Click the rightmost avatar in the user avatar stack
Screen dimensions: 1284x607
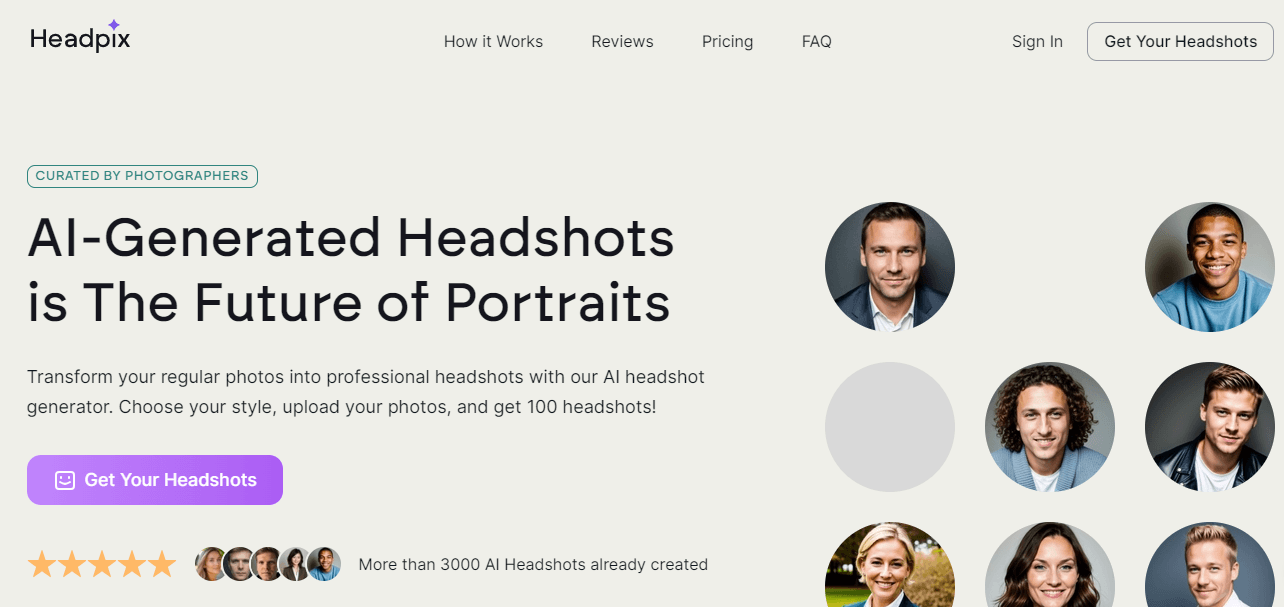point(324,564)
